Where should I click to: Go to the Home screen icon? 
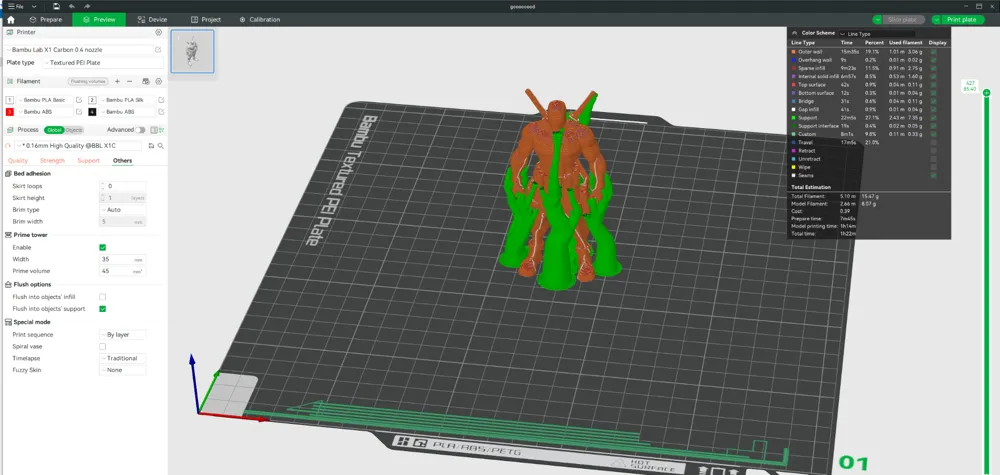pyautogui.click(x=10, y=20)
